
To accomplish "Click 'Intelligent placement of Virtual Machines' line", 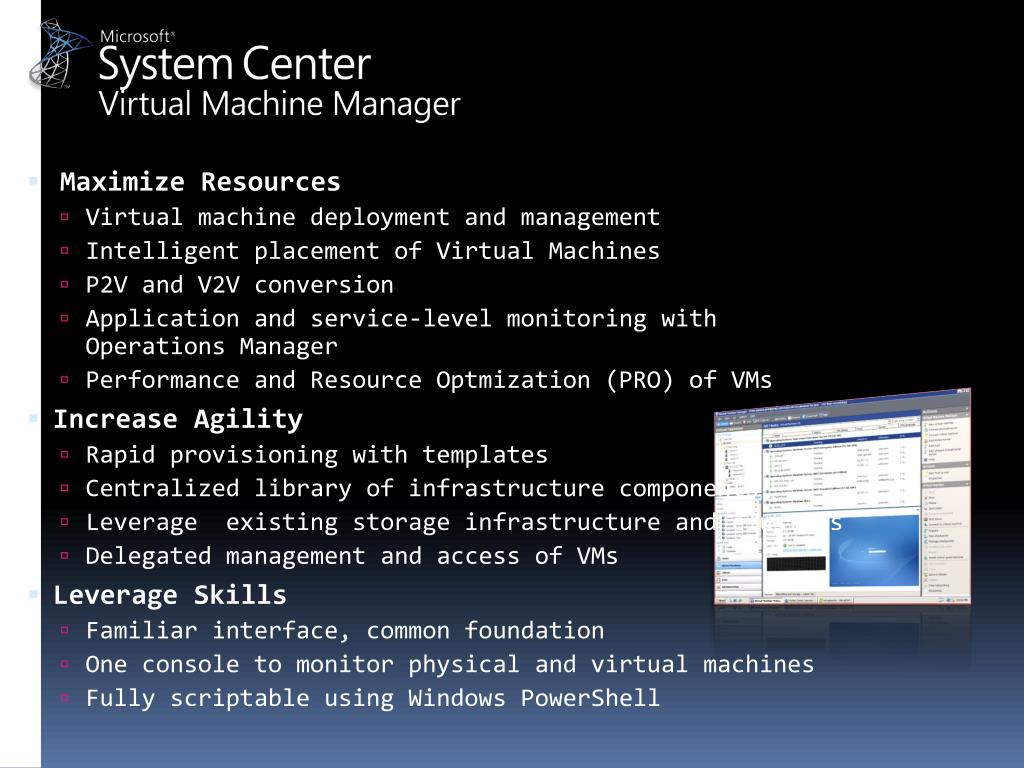I will 373,251.
